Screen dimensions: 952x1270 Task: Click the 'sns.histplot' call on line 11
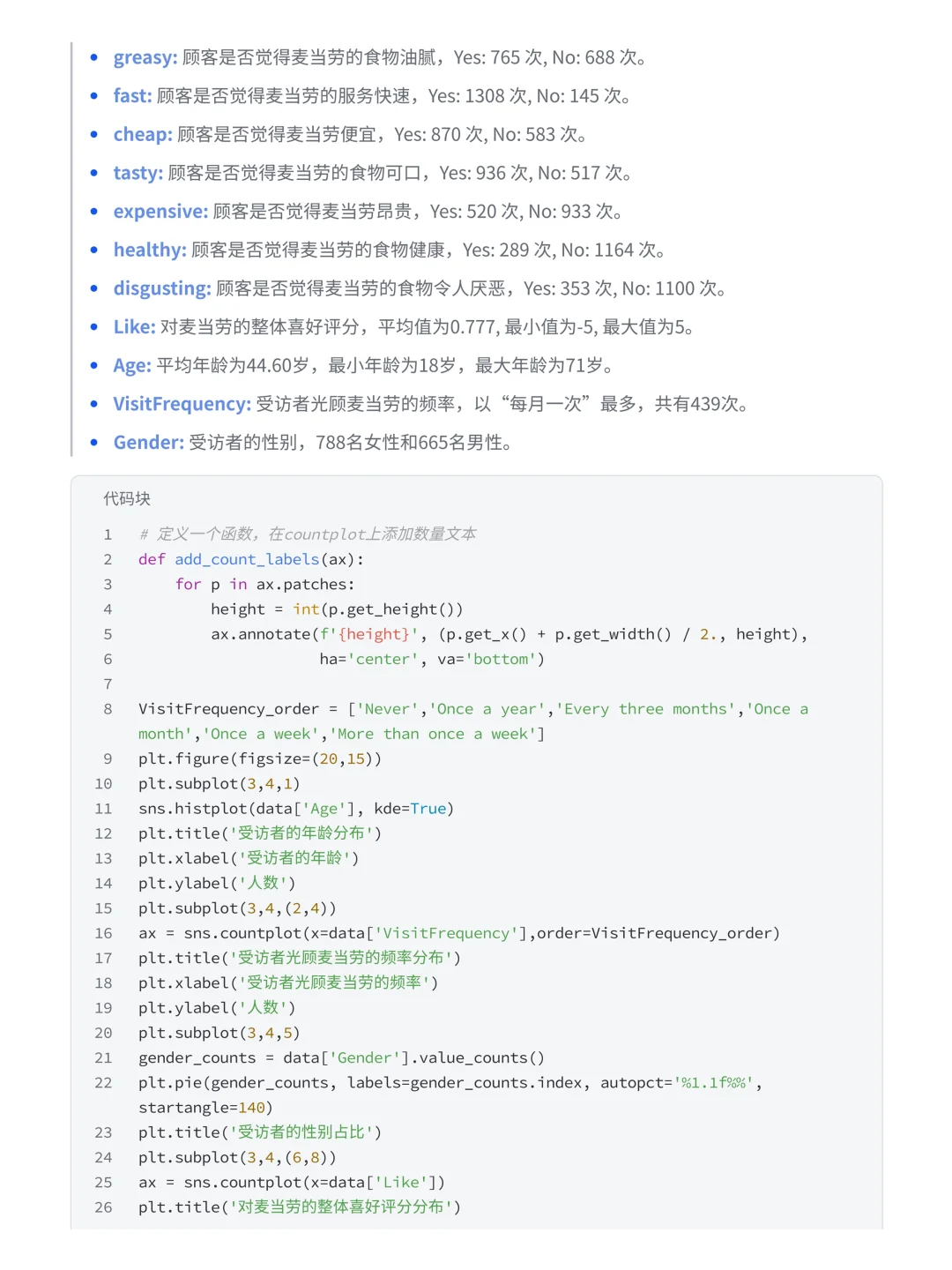pos(296,809)
